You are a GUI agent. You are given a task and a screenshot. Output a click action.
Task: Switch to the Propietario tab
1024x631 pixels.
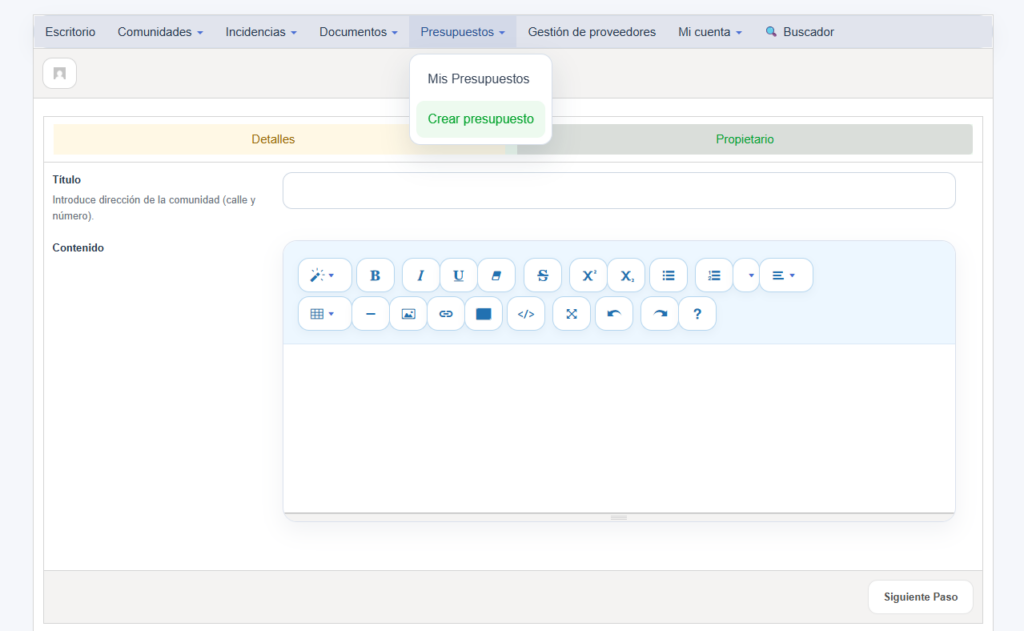tap(744, 139)
